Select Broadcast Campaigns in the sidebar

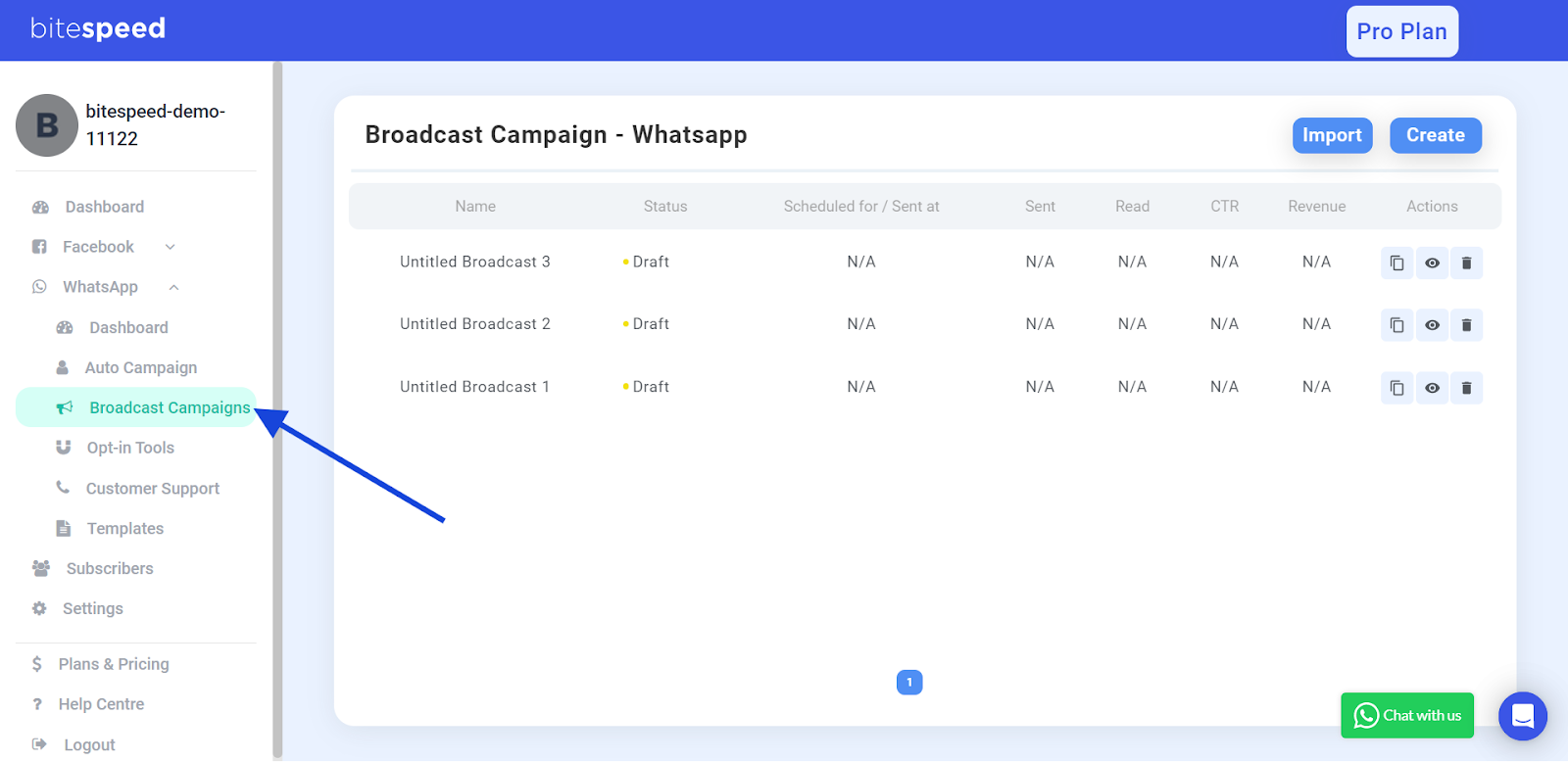pos(135,407)
